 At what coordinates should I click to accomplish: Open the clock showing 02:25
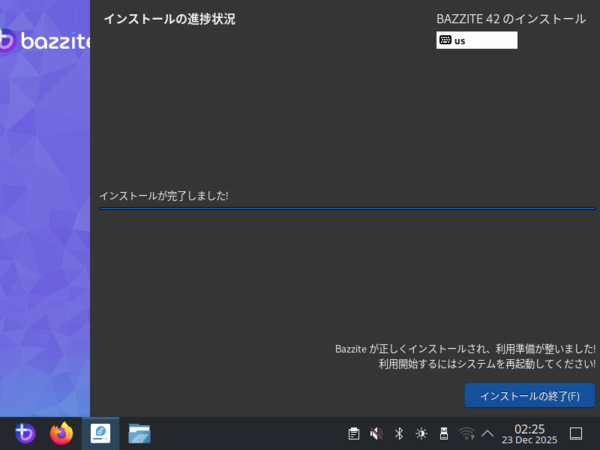point(529,434)
